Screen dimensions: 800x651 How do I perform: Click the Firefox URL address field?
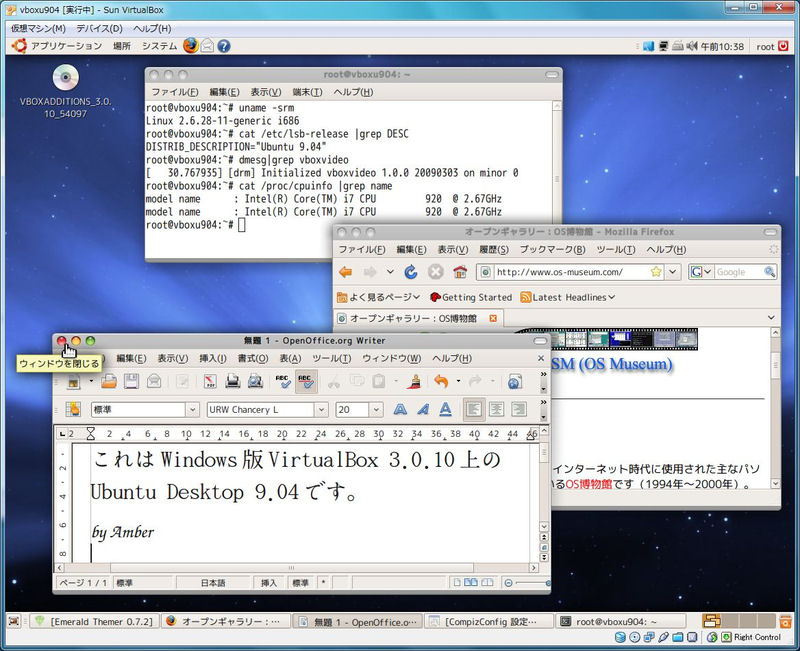click(570, 272)
